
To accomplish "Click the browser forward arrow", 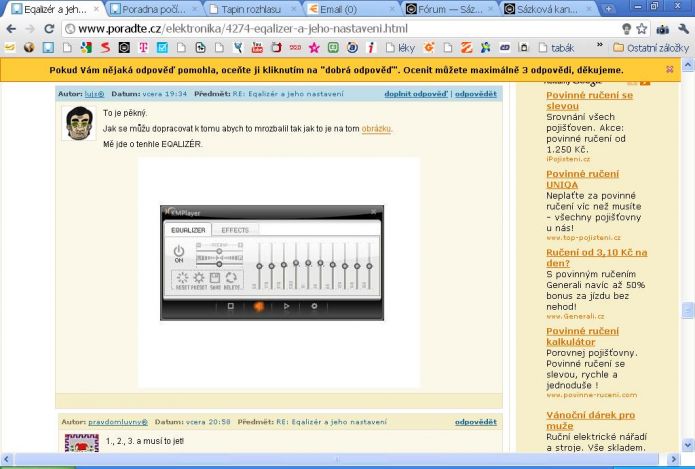I will (30, 29).
